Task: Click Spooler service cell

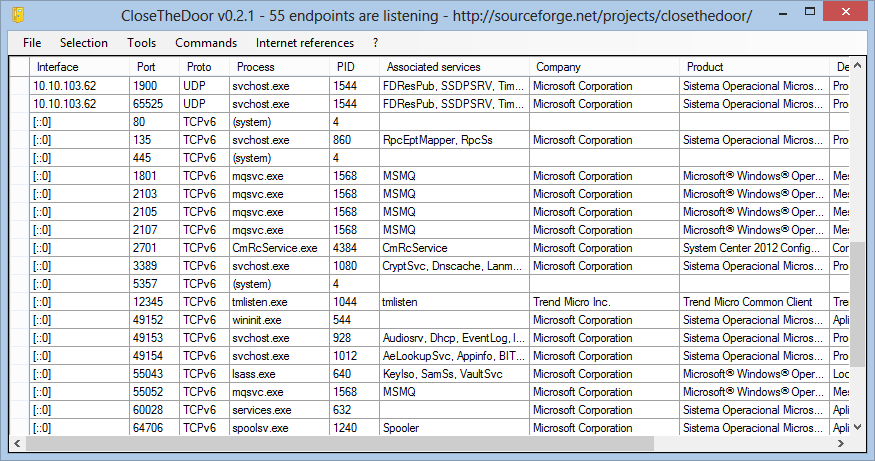Action: (x=454, y=428)
